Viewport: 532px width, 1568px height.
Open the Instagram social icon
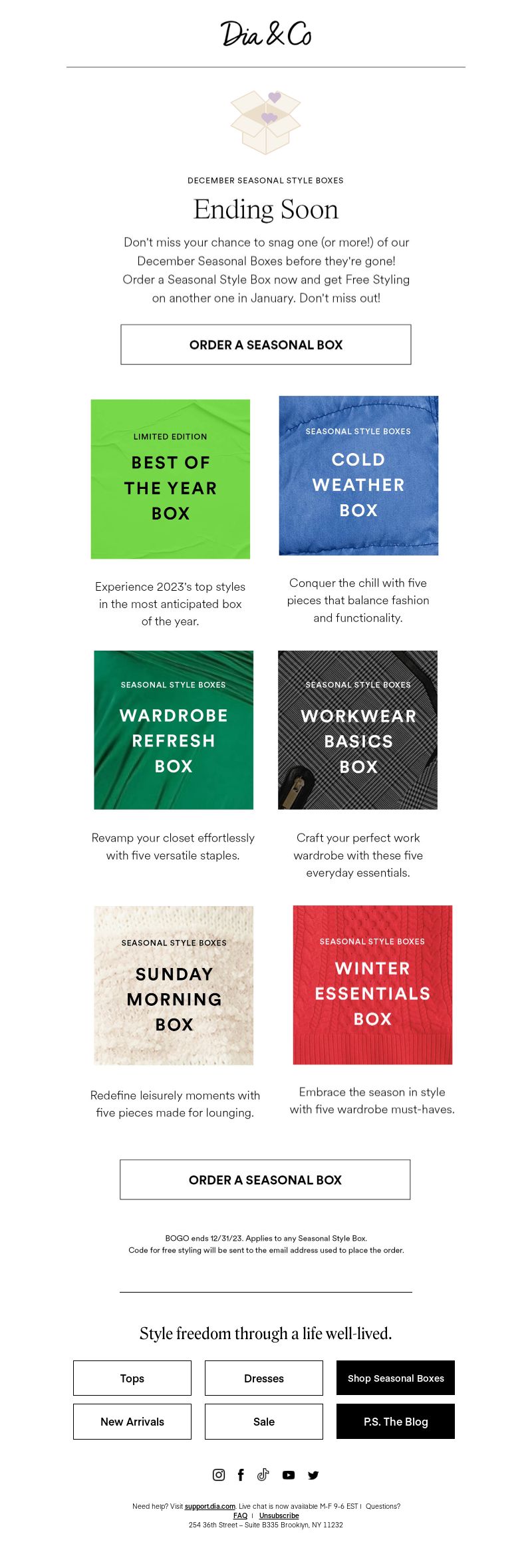[218, 1475]
